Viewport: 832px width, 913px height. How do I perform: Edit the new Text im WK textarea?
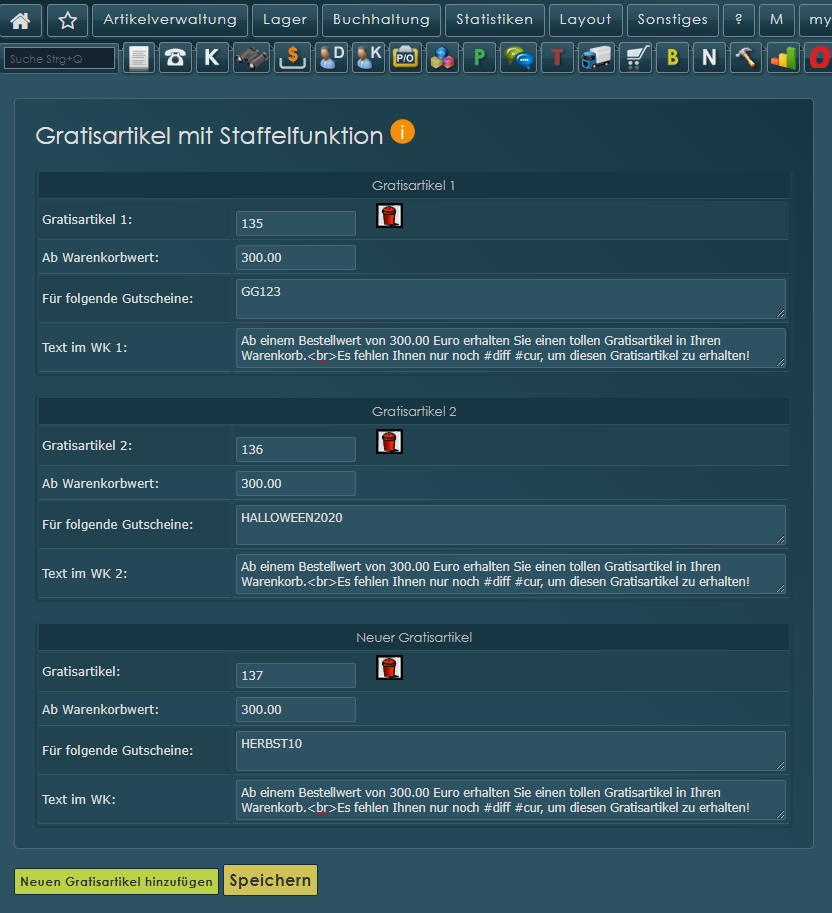tap(511, 799)
